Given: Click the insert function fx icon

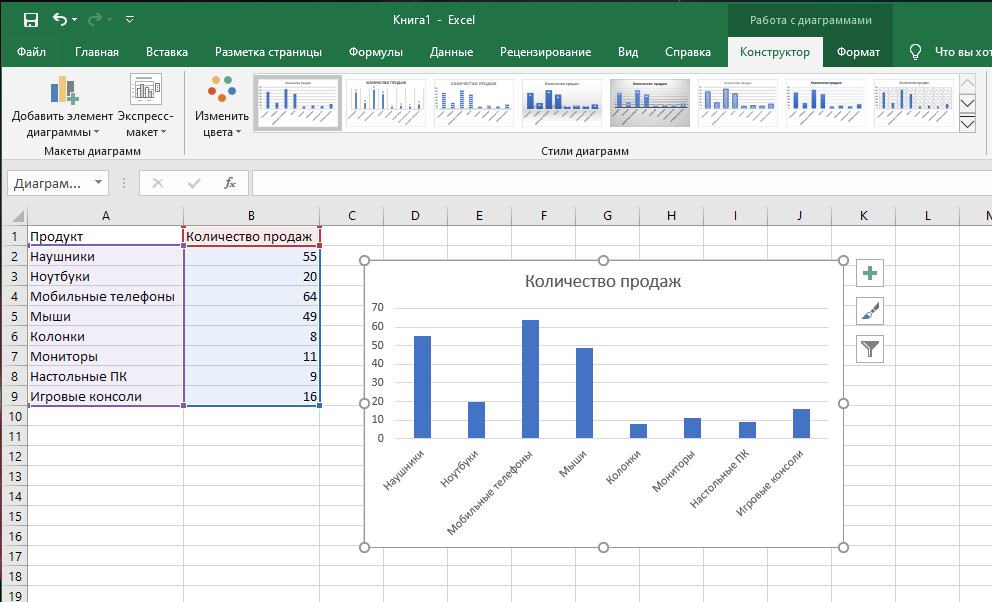Looking at the screenshot, I should pos(230,183).
